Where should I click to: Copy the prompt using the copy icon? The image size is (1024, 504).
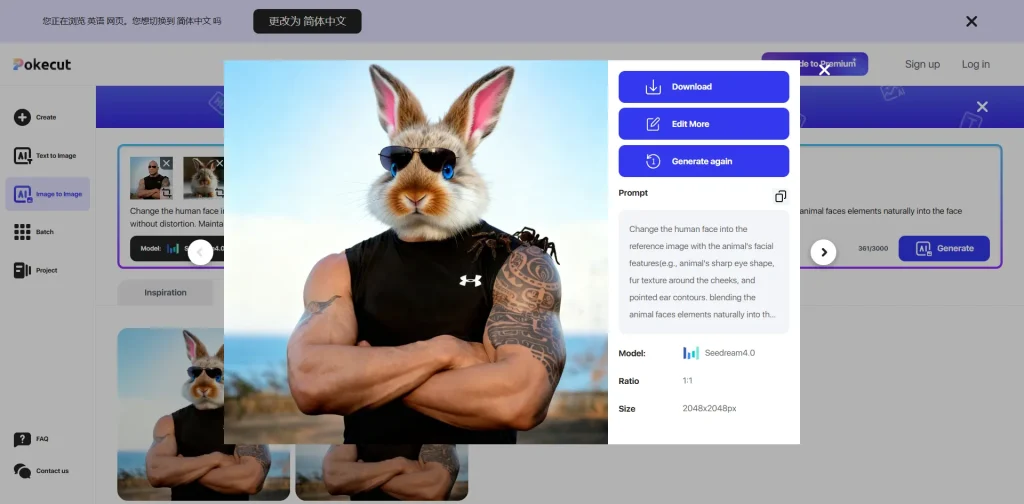tap(780, 197)
